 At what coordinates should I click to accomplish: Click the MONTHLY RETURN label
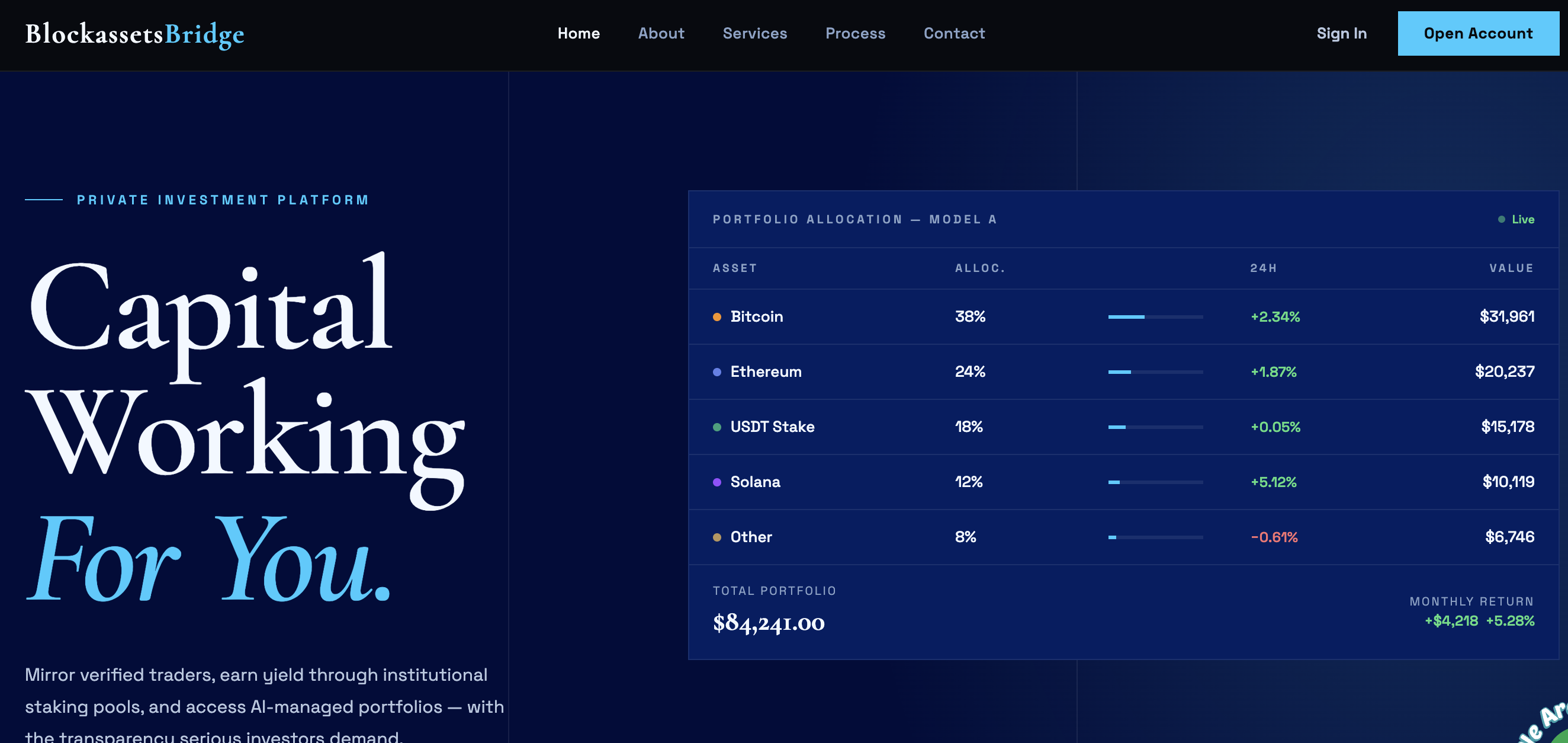(x=1472, y=602)
